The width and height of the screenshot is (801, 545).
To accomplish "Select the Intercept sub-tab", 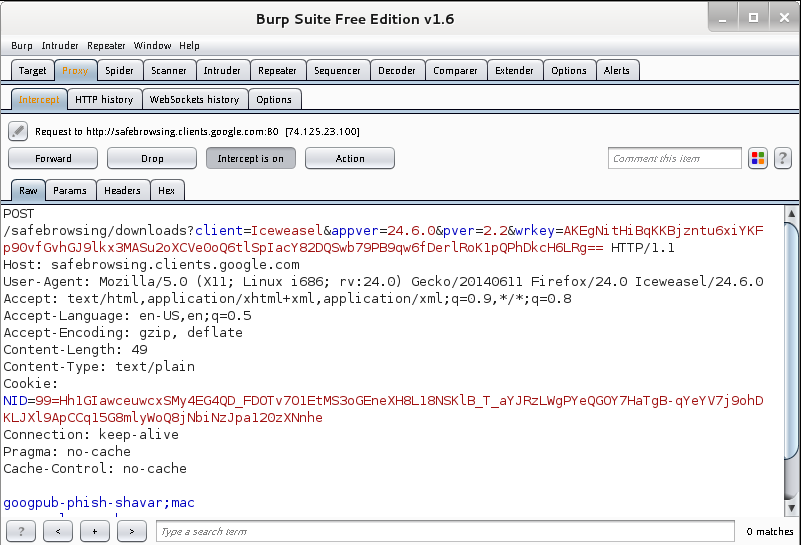I will point(39,100).
